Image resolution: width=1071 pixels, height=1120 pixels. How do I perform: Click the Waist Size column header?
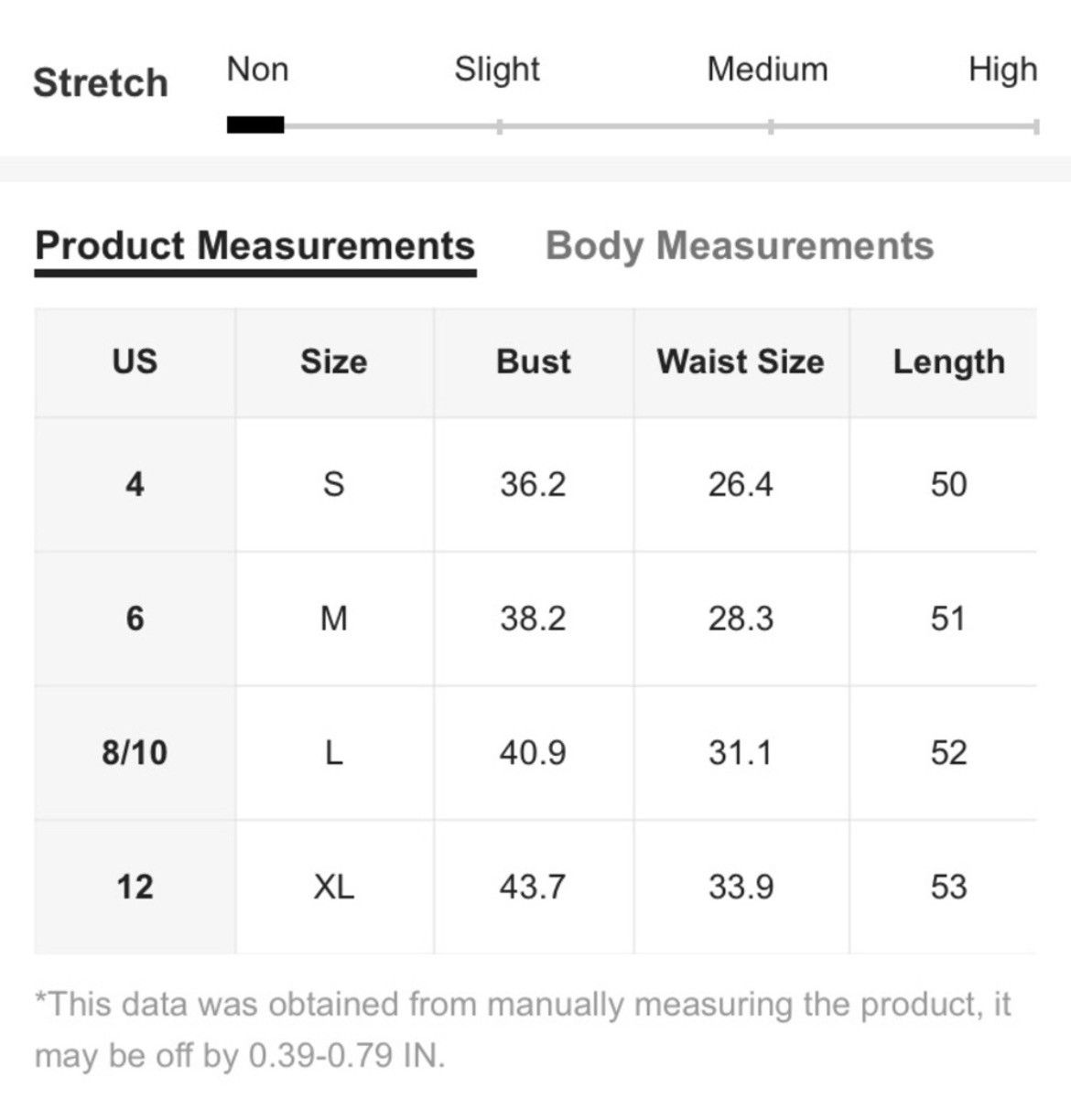[x=741, y=362]
